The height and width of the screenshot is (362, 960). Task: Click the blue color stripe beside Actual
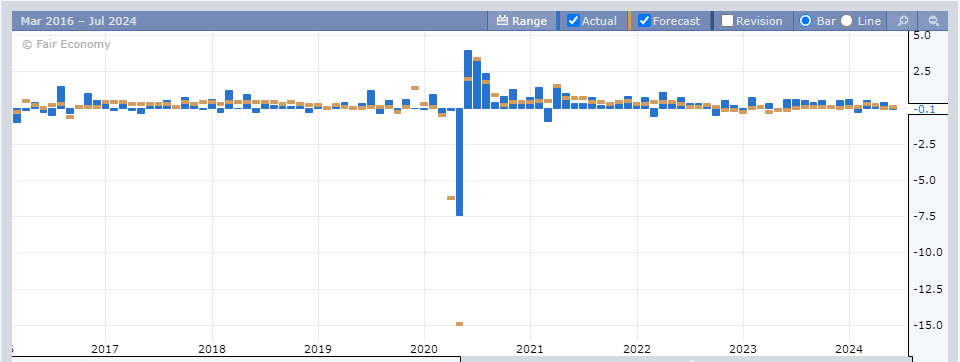558,21
